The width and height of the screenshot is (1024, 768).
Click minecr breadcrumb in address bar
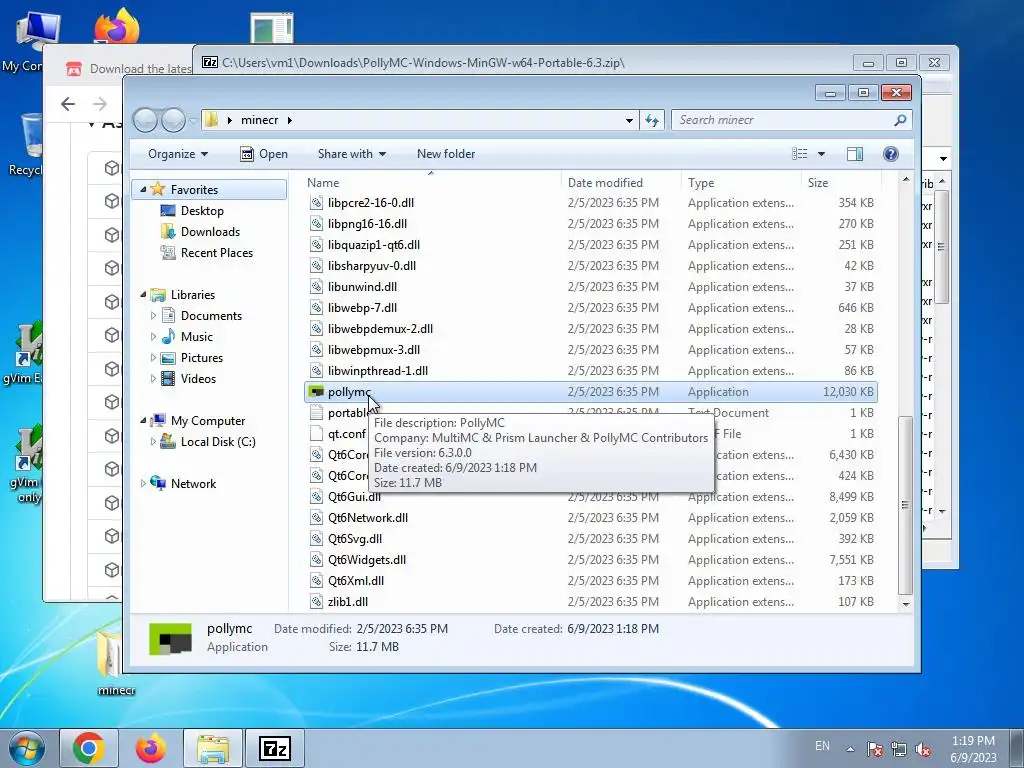pyautogui.click(x=259, y=120)
